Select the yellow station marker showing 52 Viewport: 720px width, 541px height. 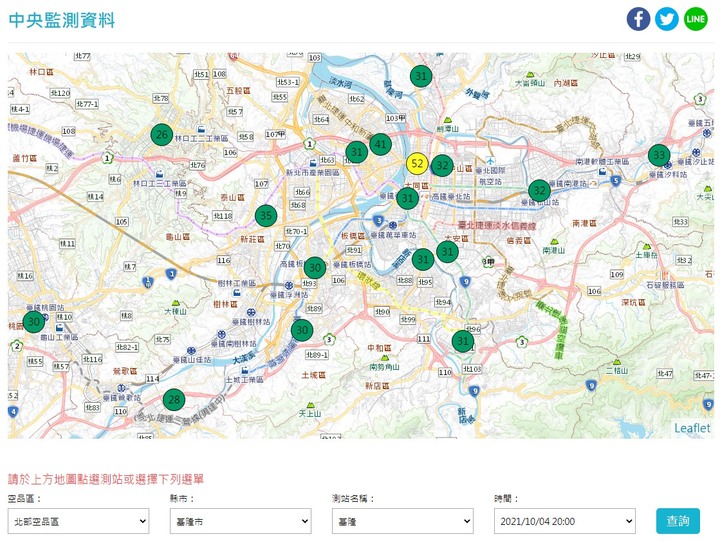click(417, 164)
